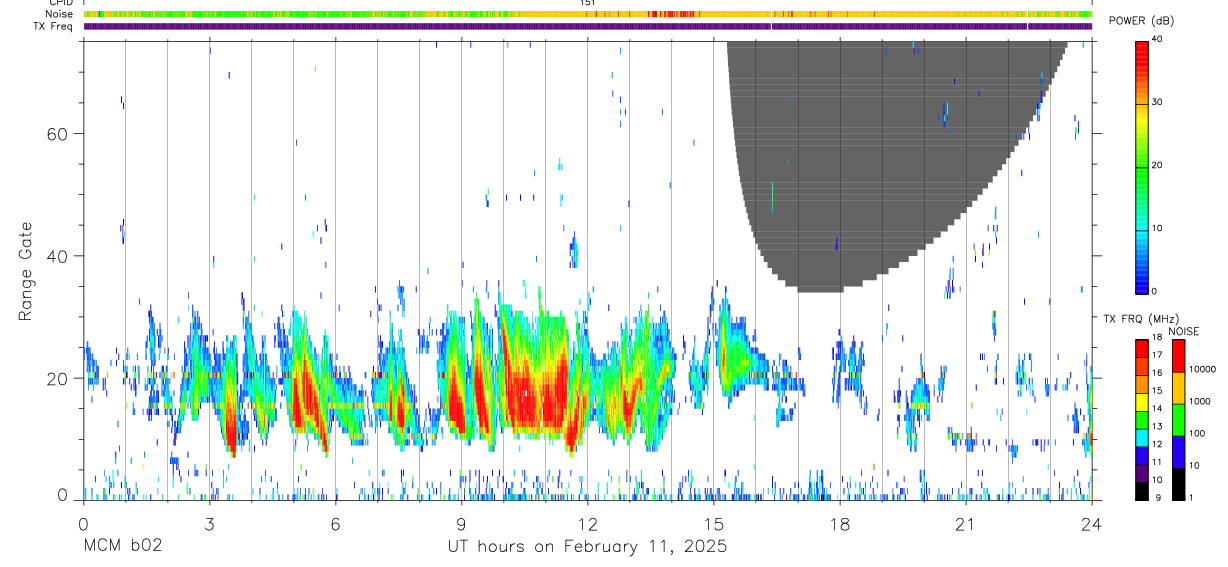Click the "9" tick on the UT hours axis
The image size is (1228, 567).
point(462,523)
